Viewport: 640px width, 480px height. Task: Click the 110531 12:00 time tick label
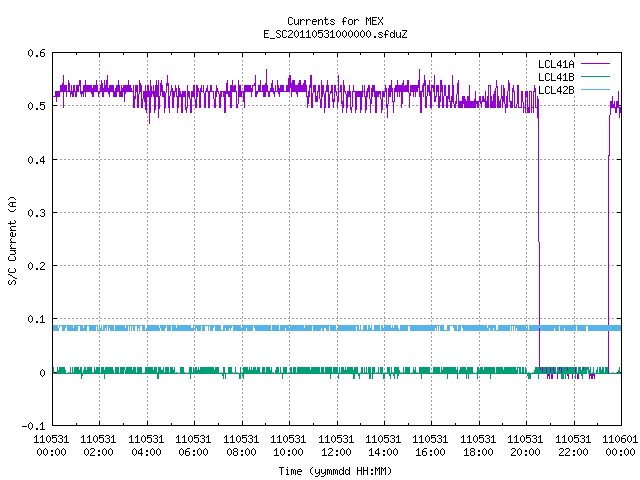336,445
